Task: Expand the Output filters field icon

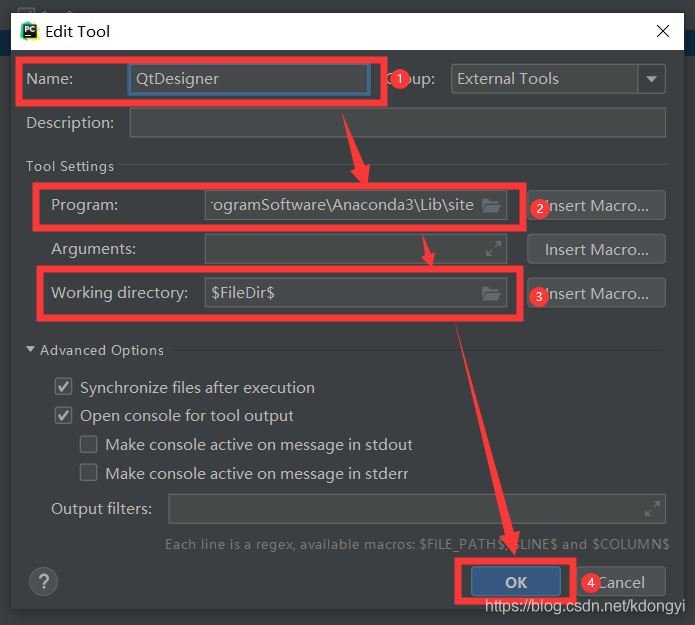Action: click(x=652, y=508)
